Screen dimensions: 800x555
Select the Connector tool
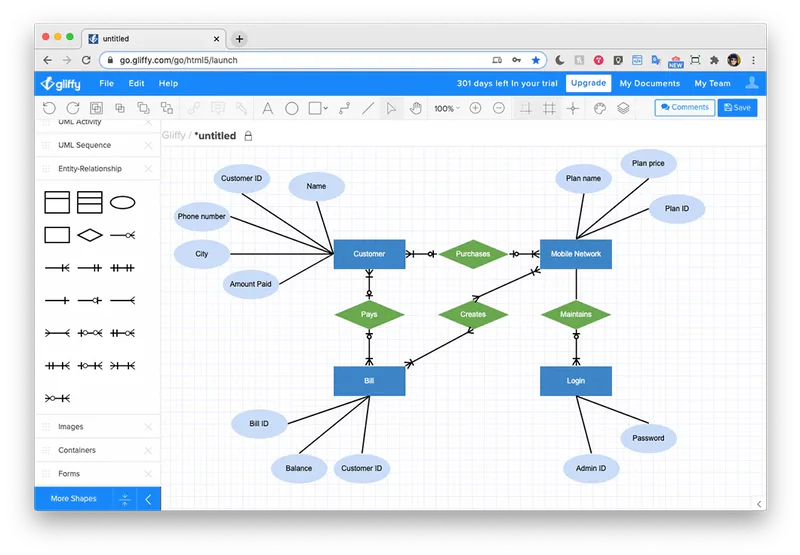click(x=344, y=108)
